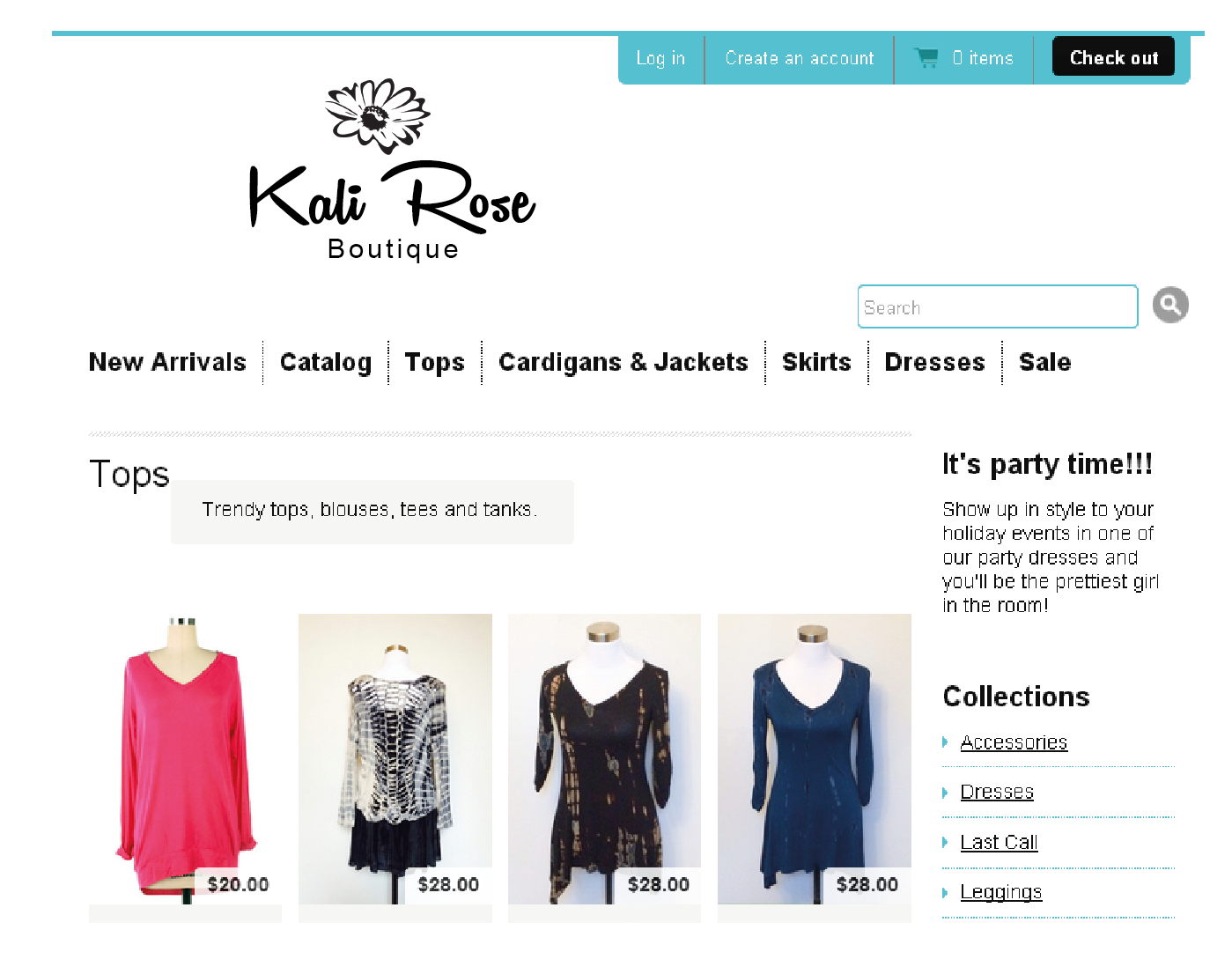Image resolution: width=1232 pixels, height=974 pixels.
Task: Select Cardigans & Jackets in navigation
Action: [x=623, y=362]
